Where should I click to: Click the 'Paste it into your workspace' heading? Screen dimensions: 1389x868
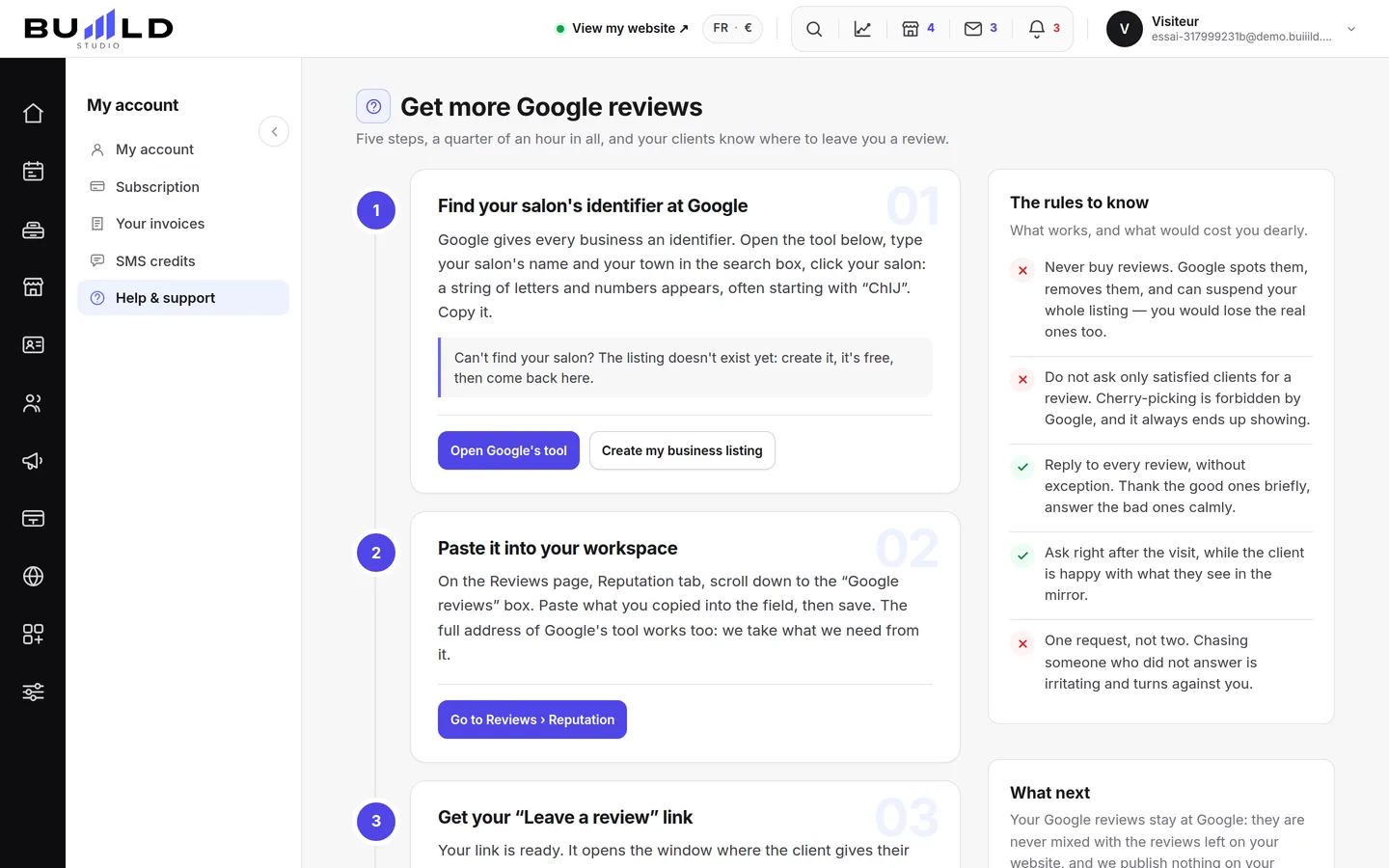[x=558, y=548]
